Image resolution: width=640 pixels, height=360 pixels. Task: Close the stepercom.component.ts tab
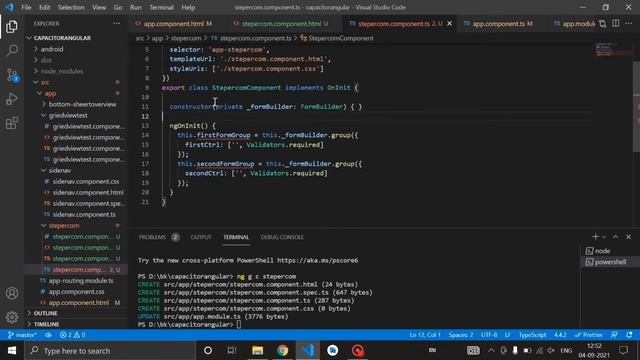click(449, 24)
